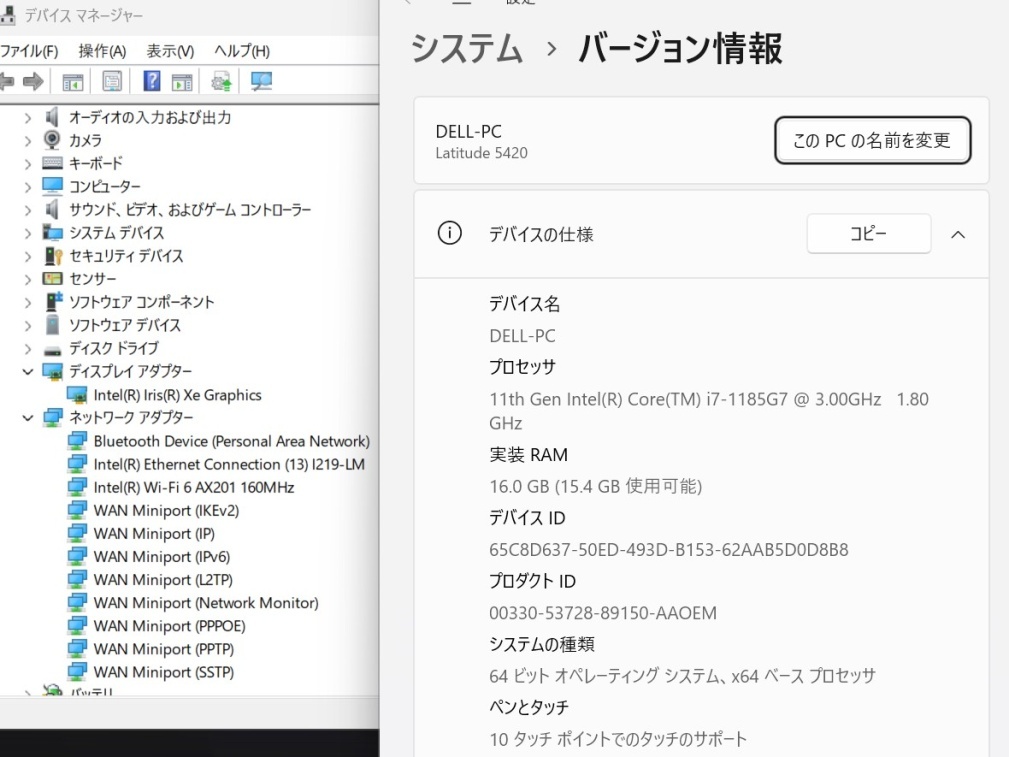This screenshot has height=757, width=1009.
Task: Click the icon beside ソフトウェア コンポーネント
Action: [x=54, y=301]
